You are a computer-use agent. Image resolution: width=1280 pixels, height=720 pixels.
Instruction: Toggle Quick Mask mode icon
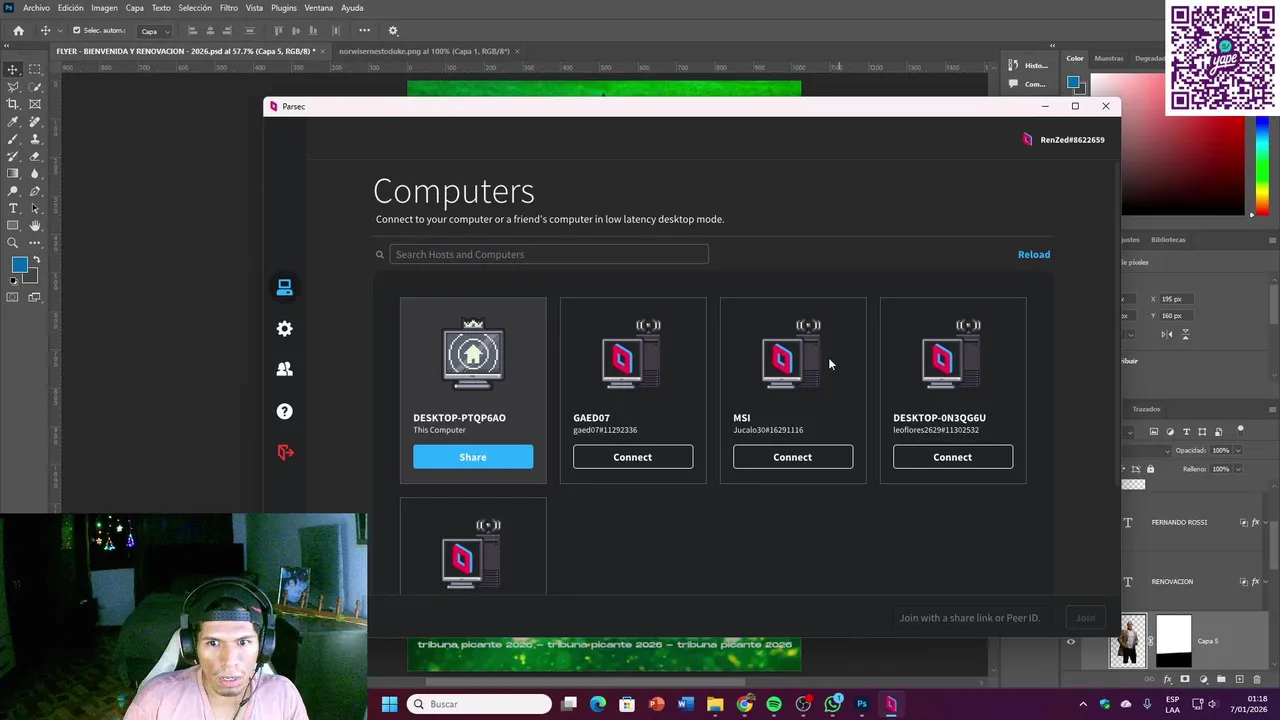click(x=12, y=297)
